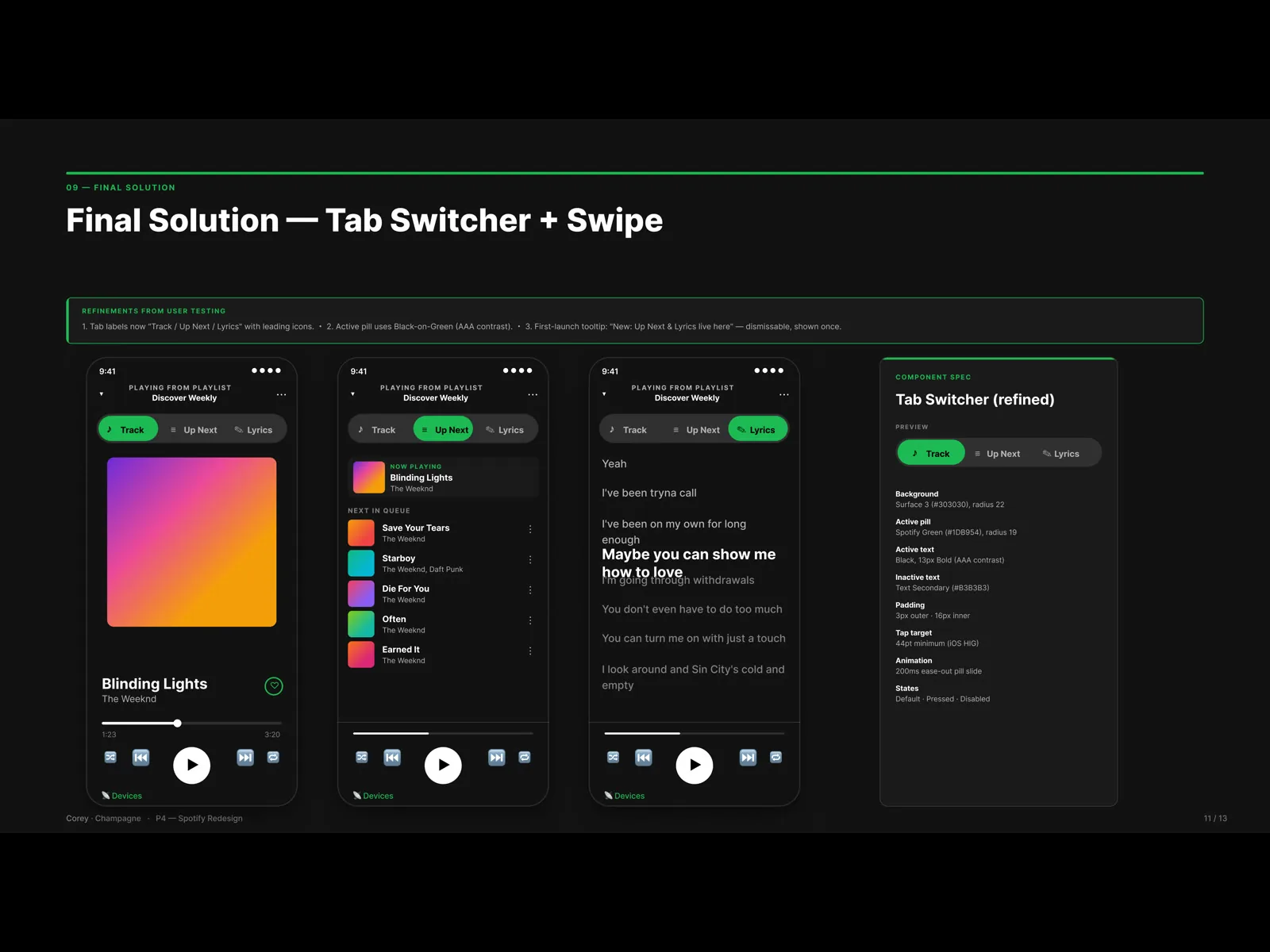The height and width of the screenshot is (952, 1270).
Task: Click Die For You song title
Action: [x=406, y=589]
